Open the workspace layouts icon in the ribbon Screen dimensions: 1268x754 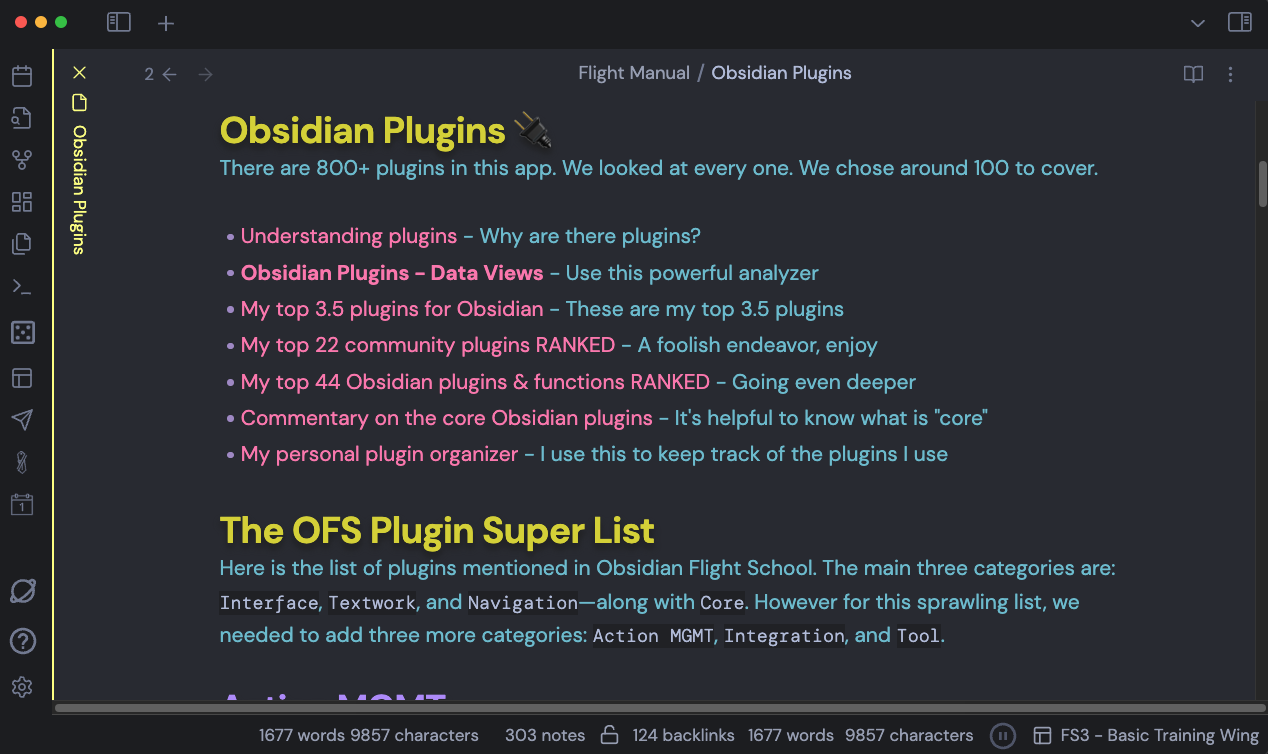22,377
